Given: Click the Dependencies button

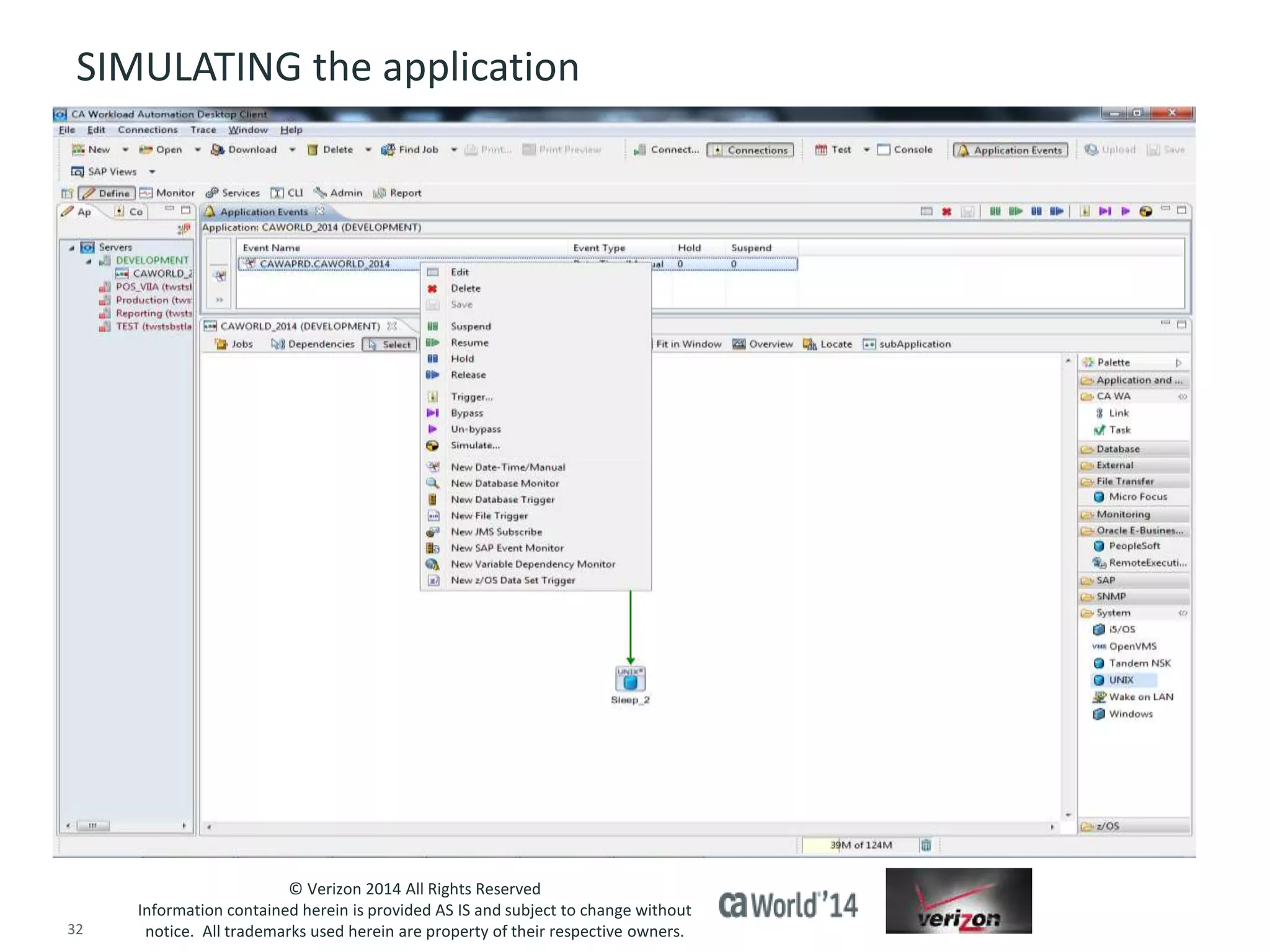Looking at the screenshot, I should pyautogui.click(x=313, y=344).
